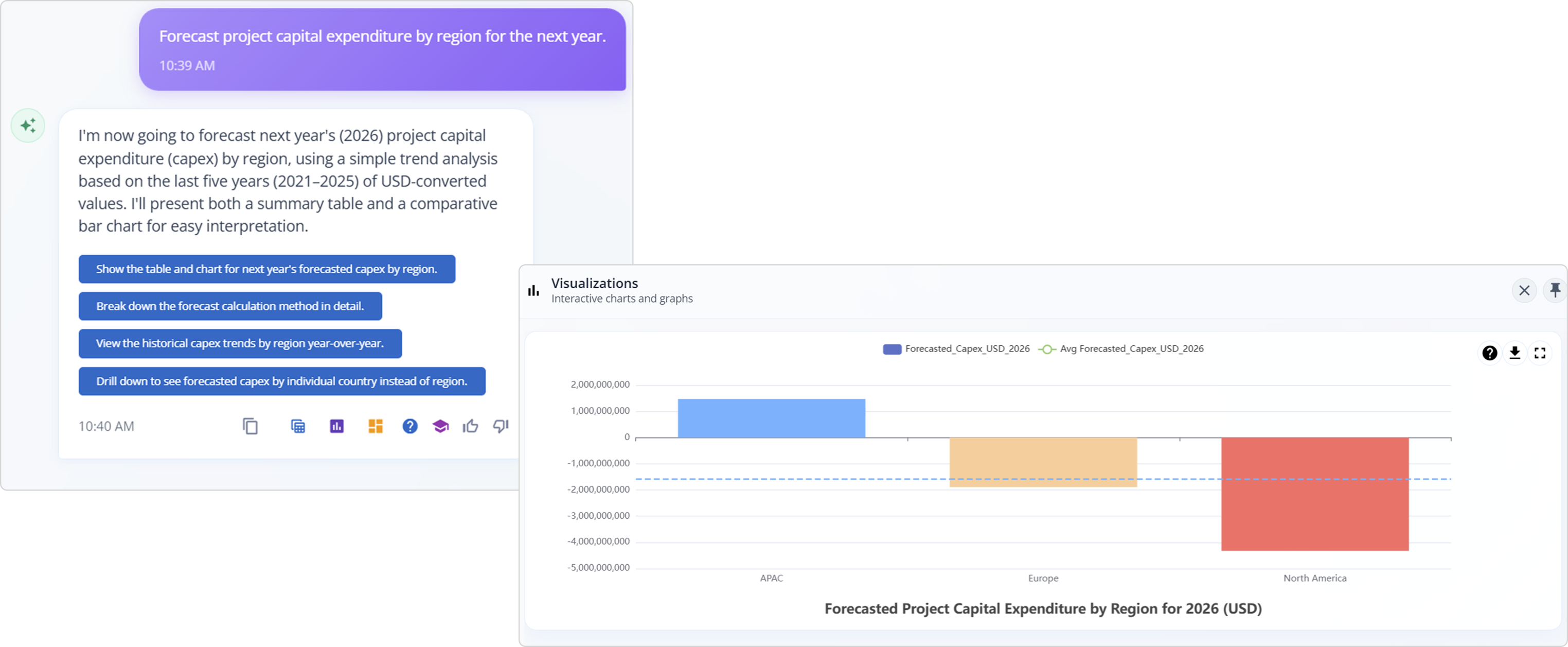
Task: Pin the Visualizations panel
Action: [x=1555, y=290]
